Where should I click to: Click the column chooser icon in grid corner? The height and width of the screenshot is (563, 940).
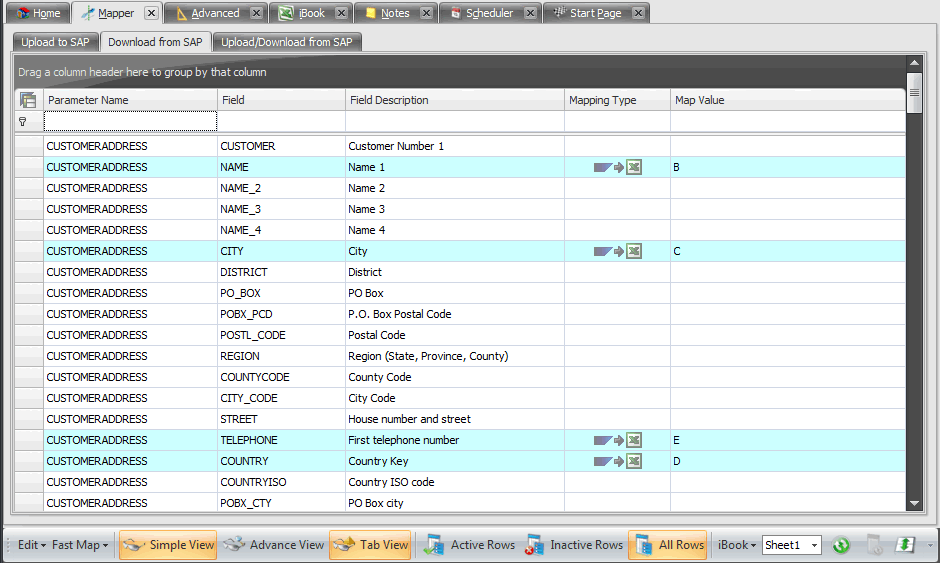pyautogui.click(x=28, y=100)
